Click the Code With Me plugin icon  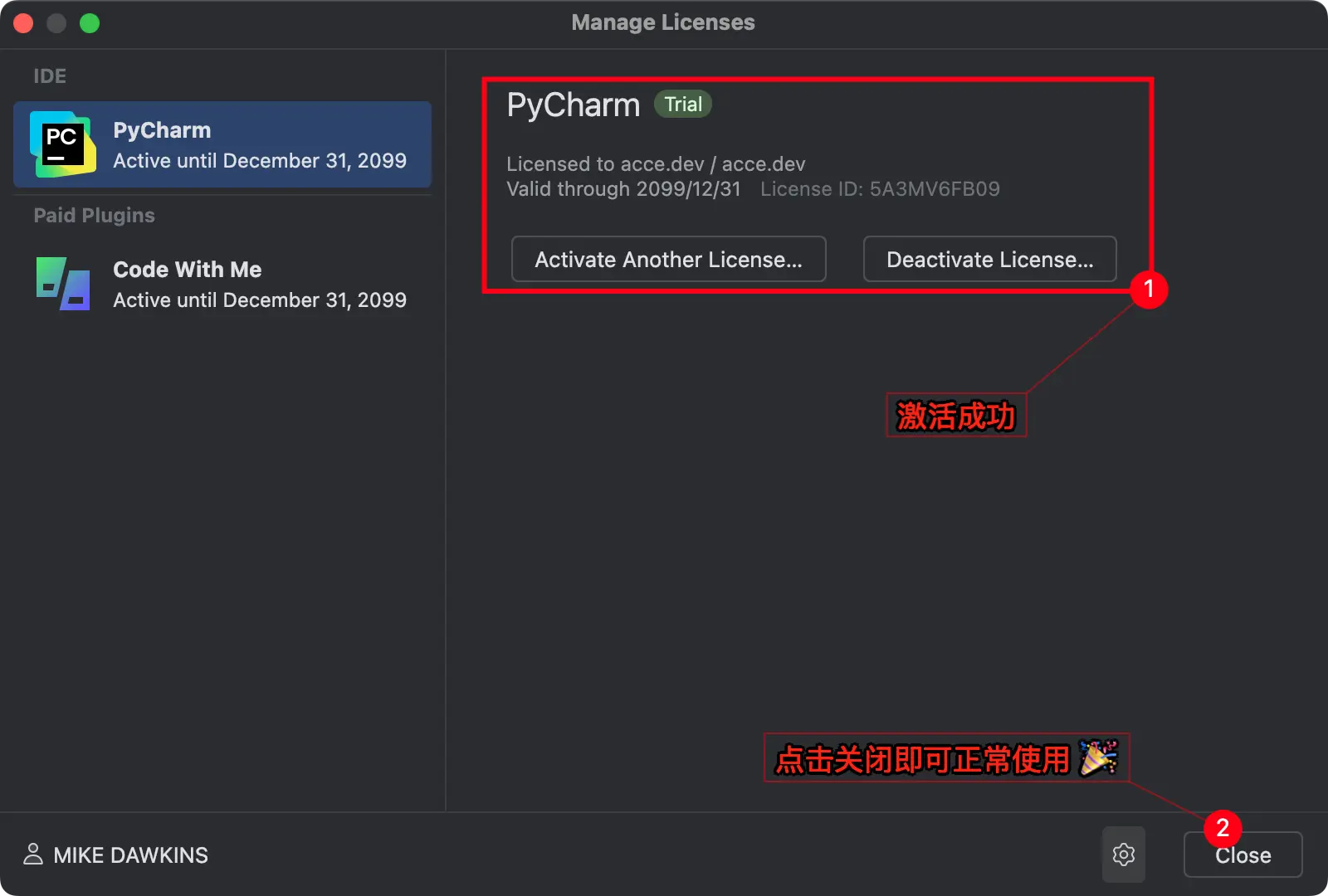[x=63, y=284]
